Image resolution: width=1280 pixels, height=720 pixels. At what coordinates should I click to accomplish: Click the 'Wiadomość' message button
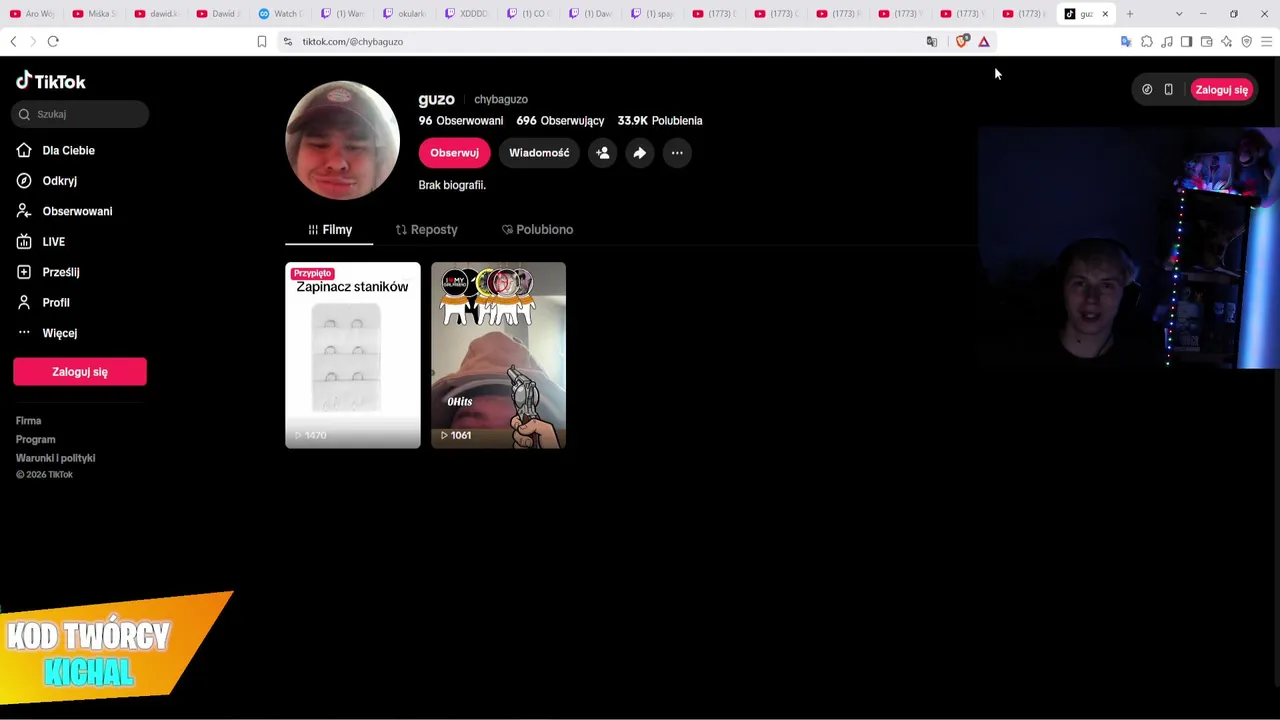point(539,153)
